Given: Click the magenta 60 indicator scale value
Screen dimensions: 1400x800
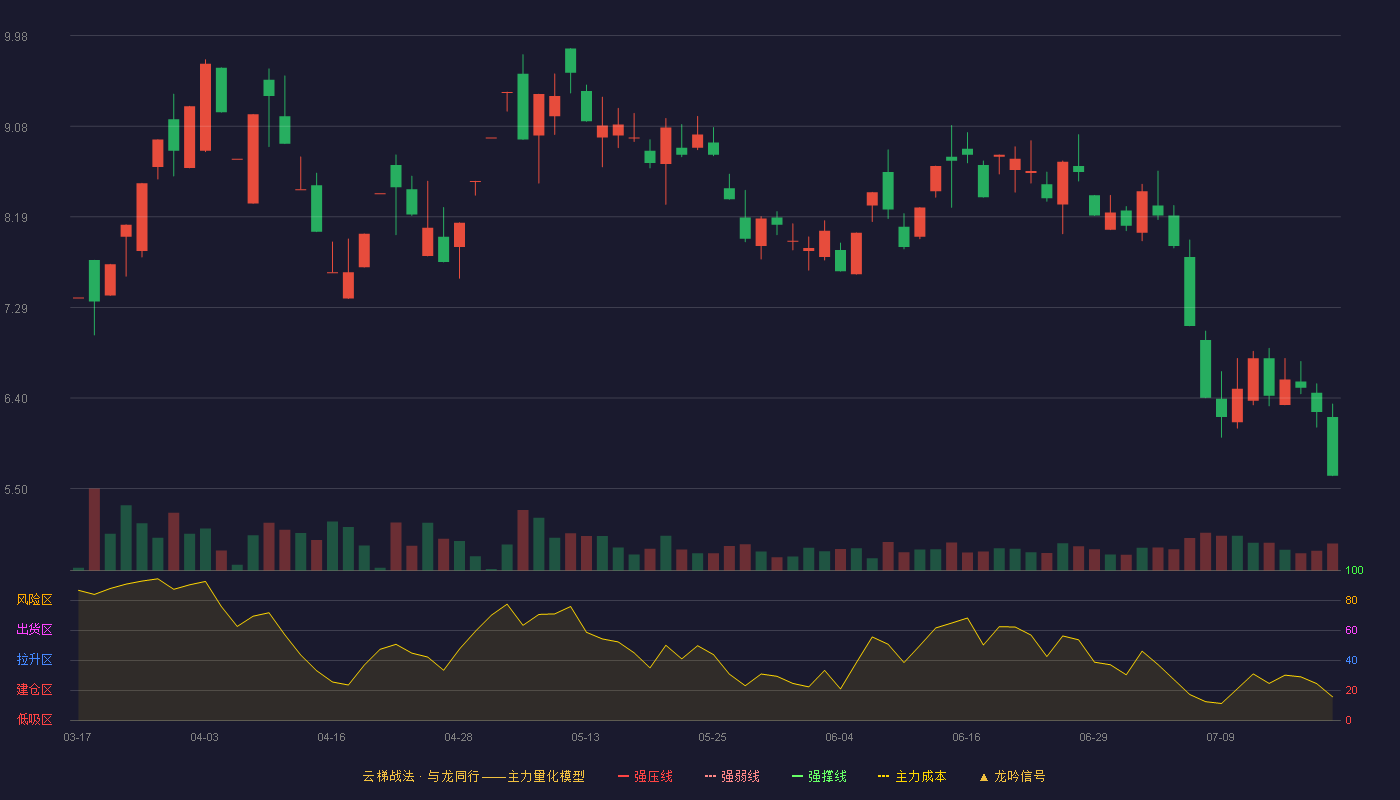Looking at the screenshot, I should coord(1351,630).
